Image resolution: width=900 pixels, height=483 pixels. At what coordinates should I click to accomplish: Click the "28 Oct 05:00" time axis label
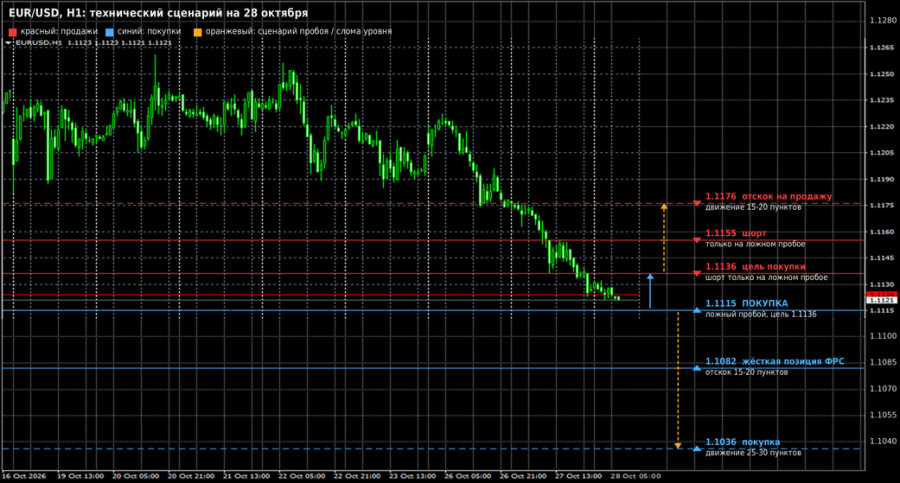click(635, 476)
